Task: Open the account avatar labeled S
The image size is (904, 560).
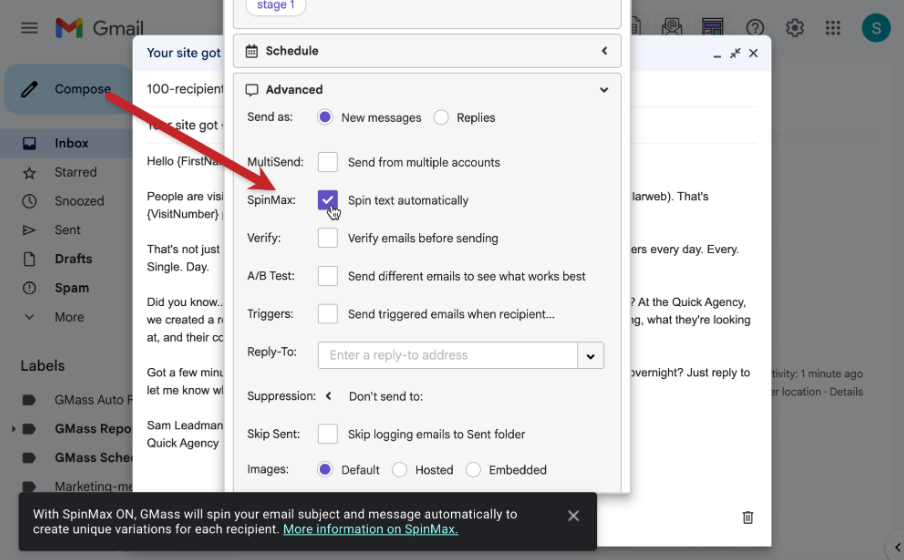Action: pos(876,28)
